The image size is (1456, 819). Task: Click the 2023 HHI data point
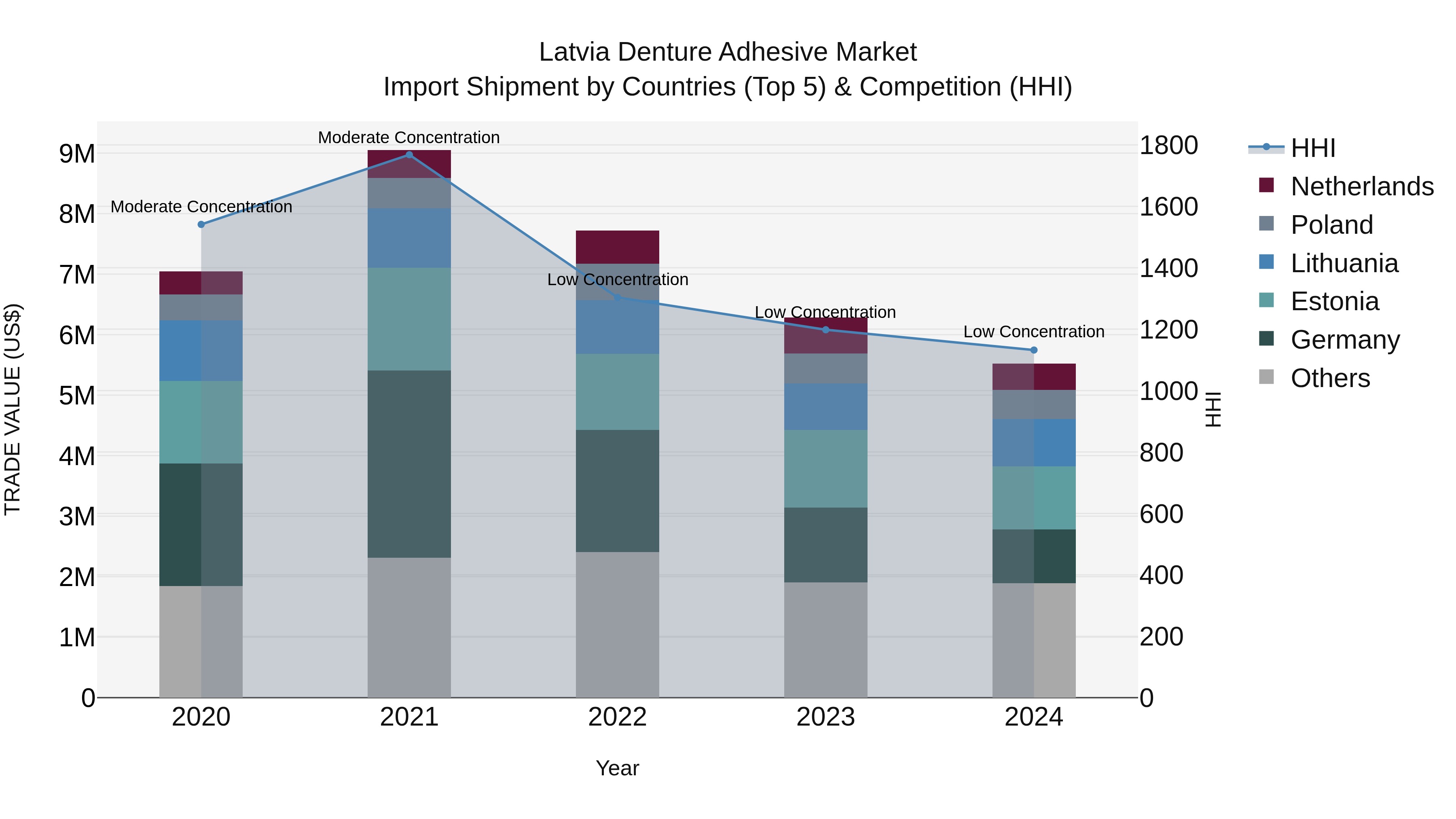pos(826,330)
